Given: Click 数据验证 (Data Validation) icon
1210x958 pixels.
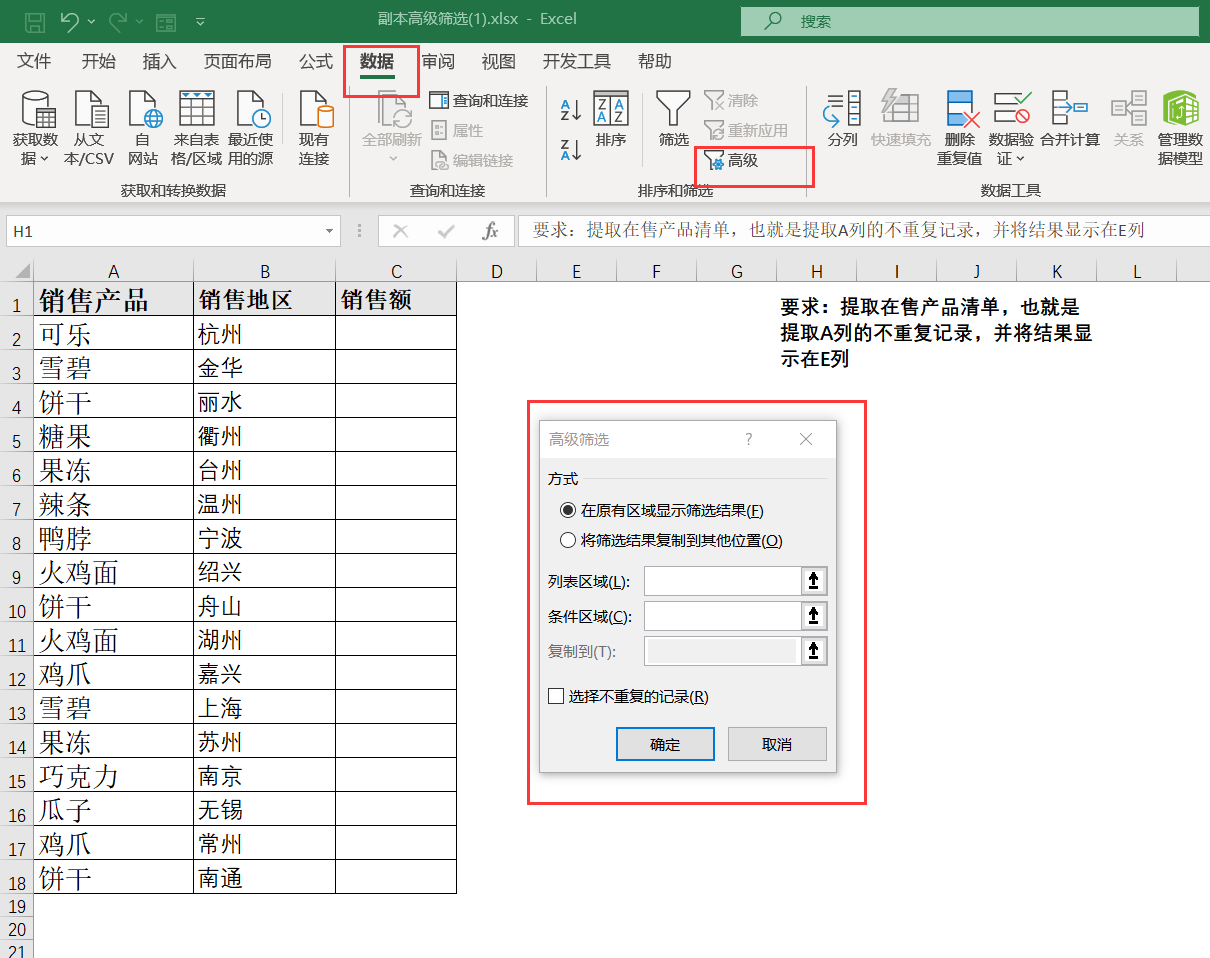Looking at the screenshot, I should tap(1011, 128).
